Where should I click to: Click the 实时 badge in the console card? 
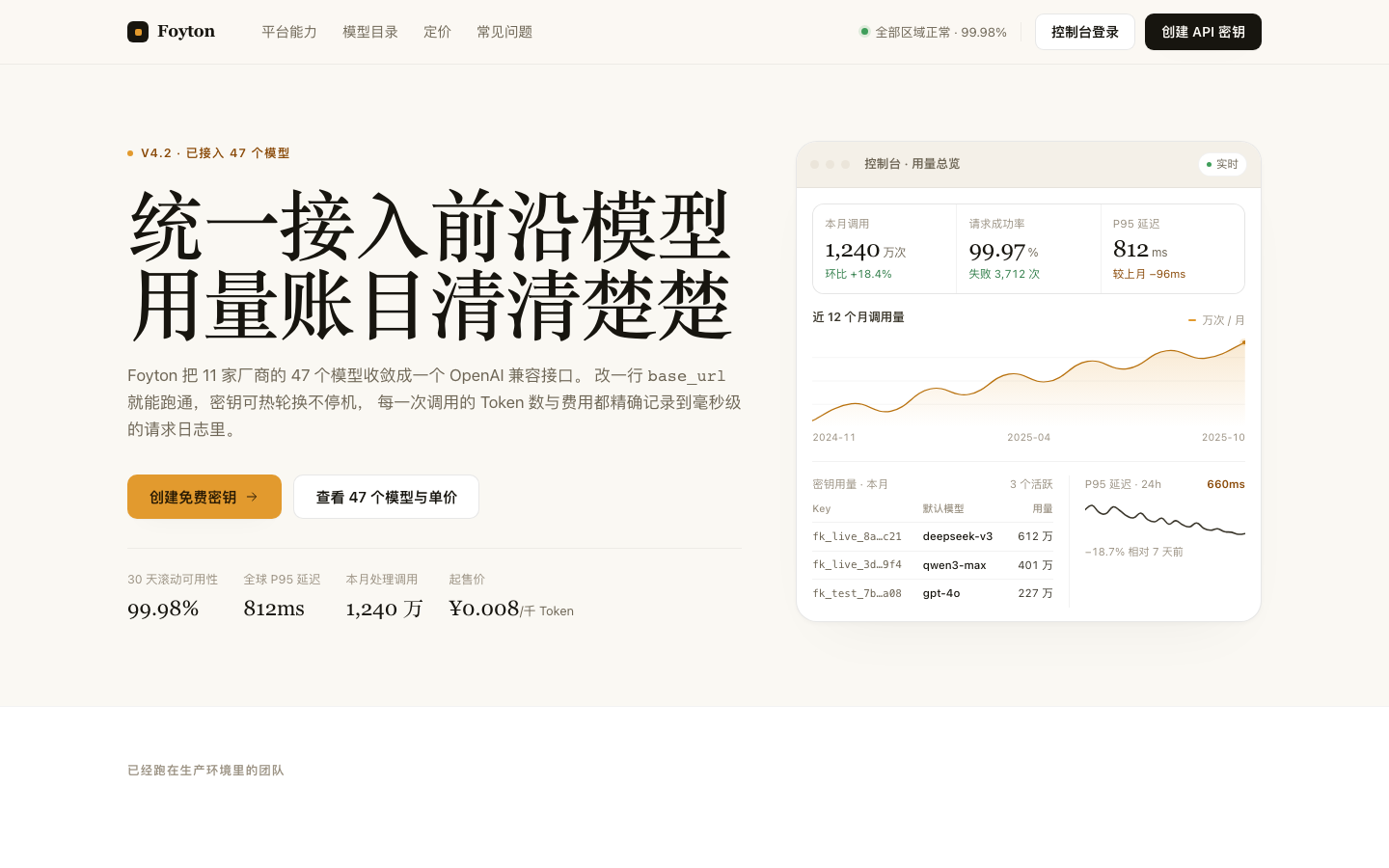click(1222, 164)
